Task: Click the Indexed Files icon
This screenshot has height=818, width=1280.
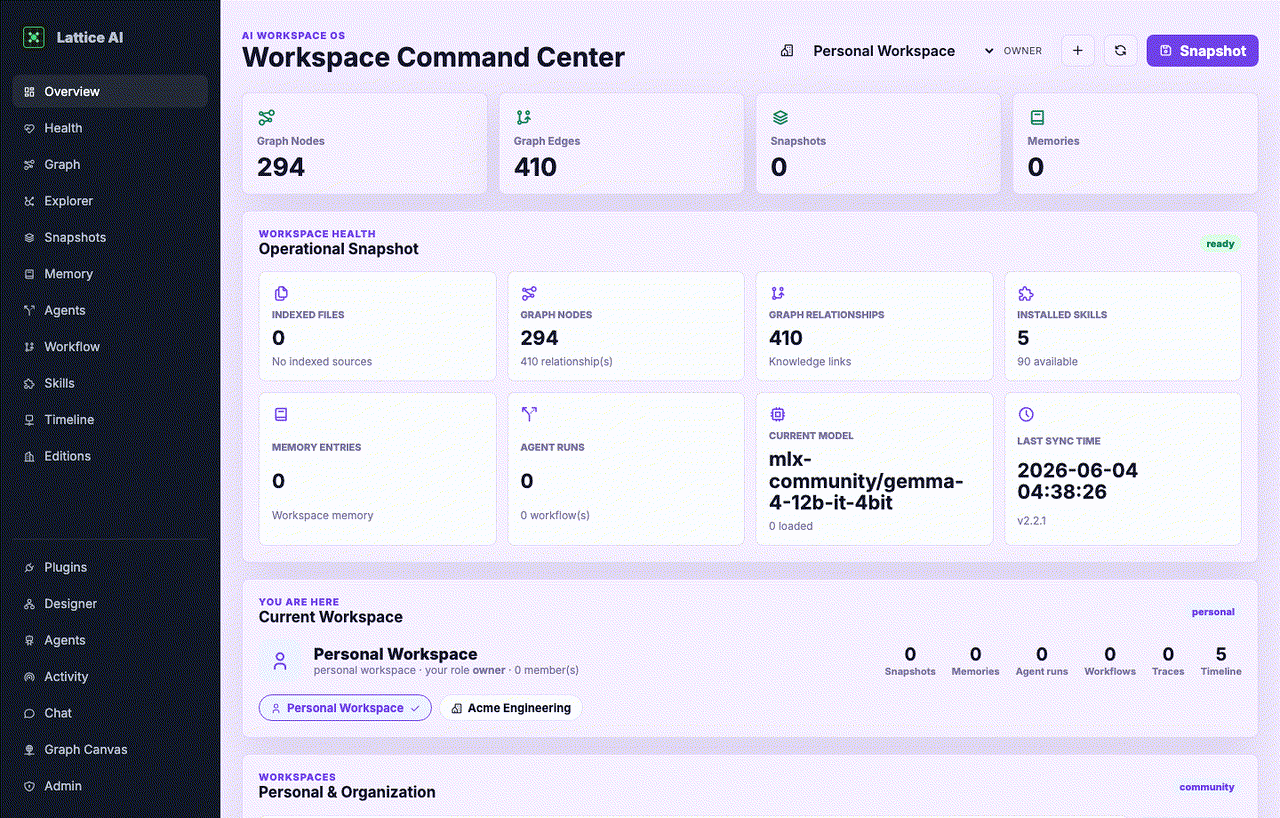Action: click(x=281, y=293)
